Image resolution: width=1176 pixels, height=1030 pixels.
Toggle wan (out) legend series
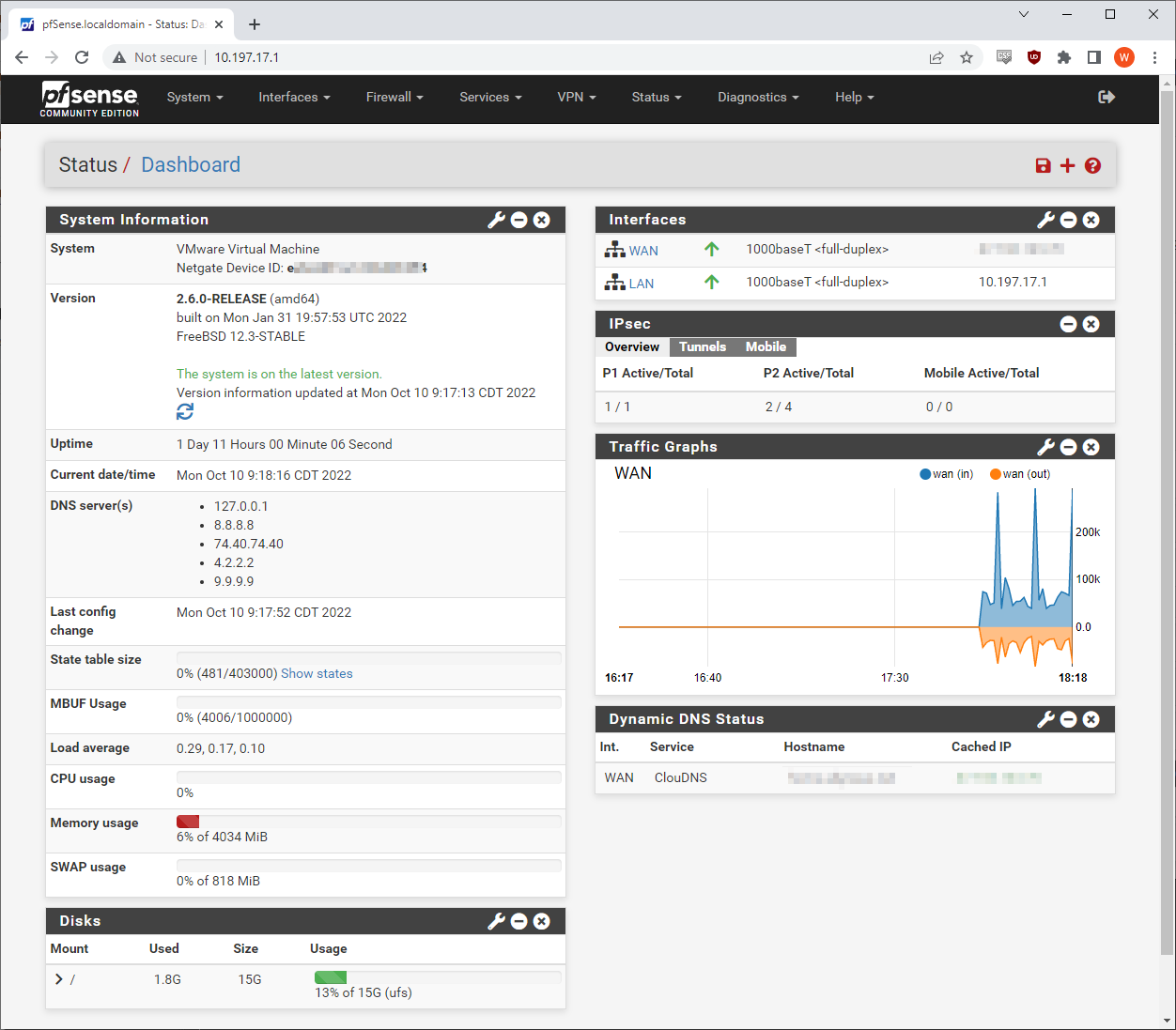1020,474
